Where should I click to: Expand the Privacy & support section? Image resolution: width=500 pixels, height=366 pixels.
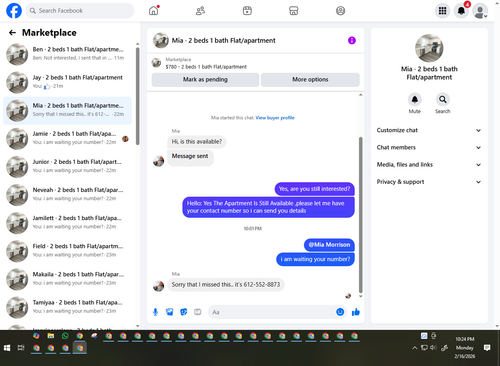(429, 182)
